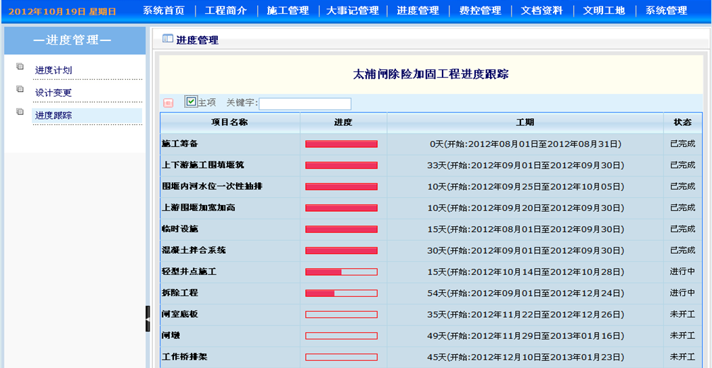Go to the 费控管理 menu

[480, 11]
